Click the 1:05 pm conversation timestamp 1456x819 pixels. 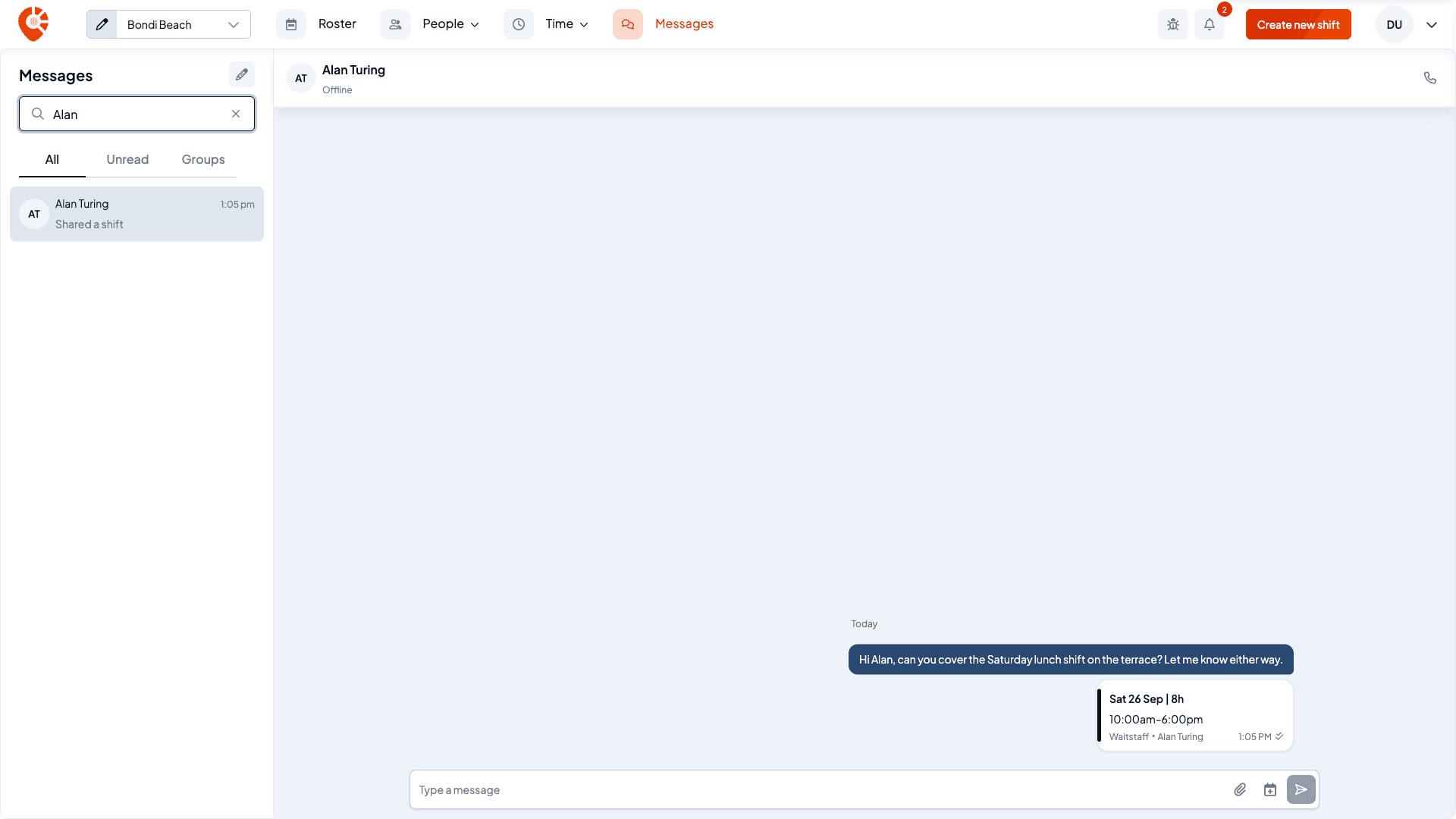pos(237,204)
